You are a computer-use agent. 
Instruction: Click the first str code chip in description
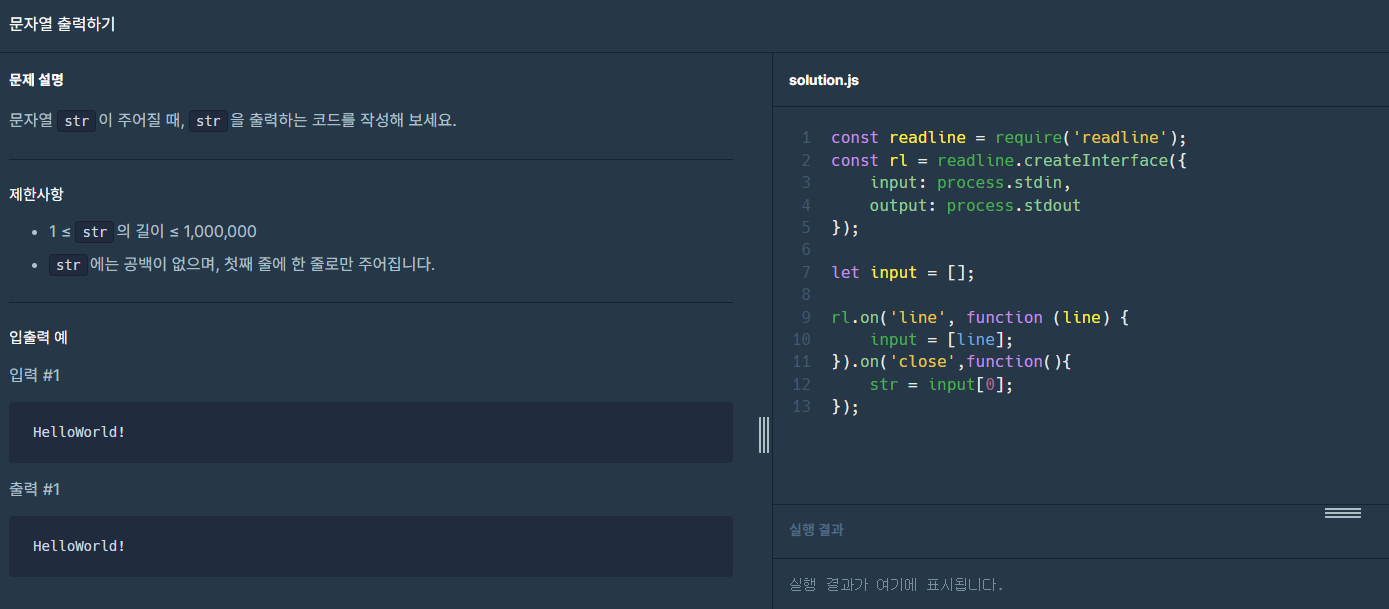(x=76, y=120)
